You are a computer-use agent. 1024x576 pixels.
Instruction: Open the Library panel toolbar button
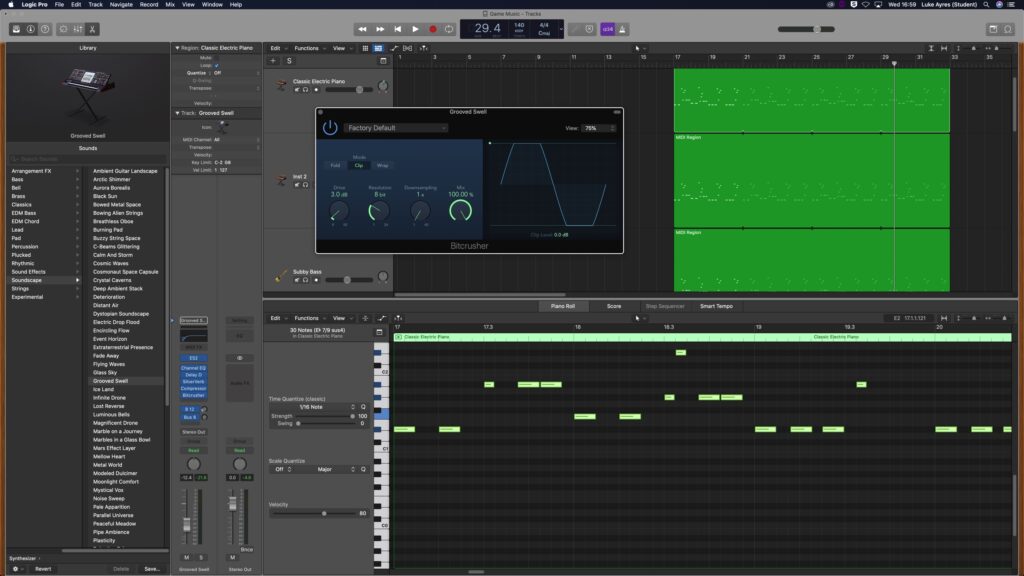pyautogui.click(x=16, y=29)
